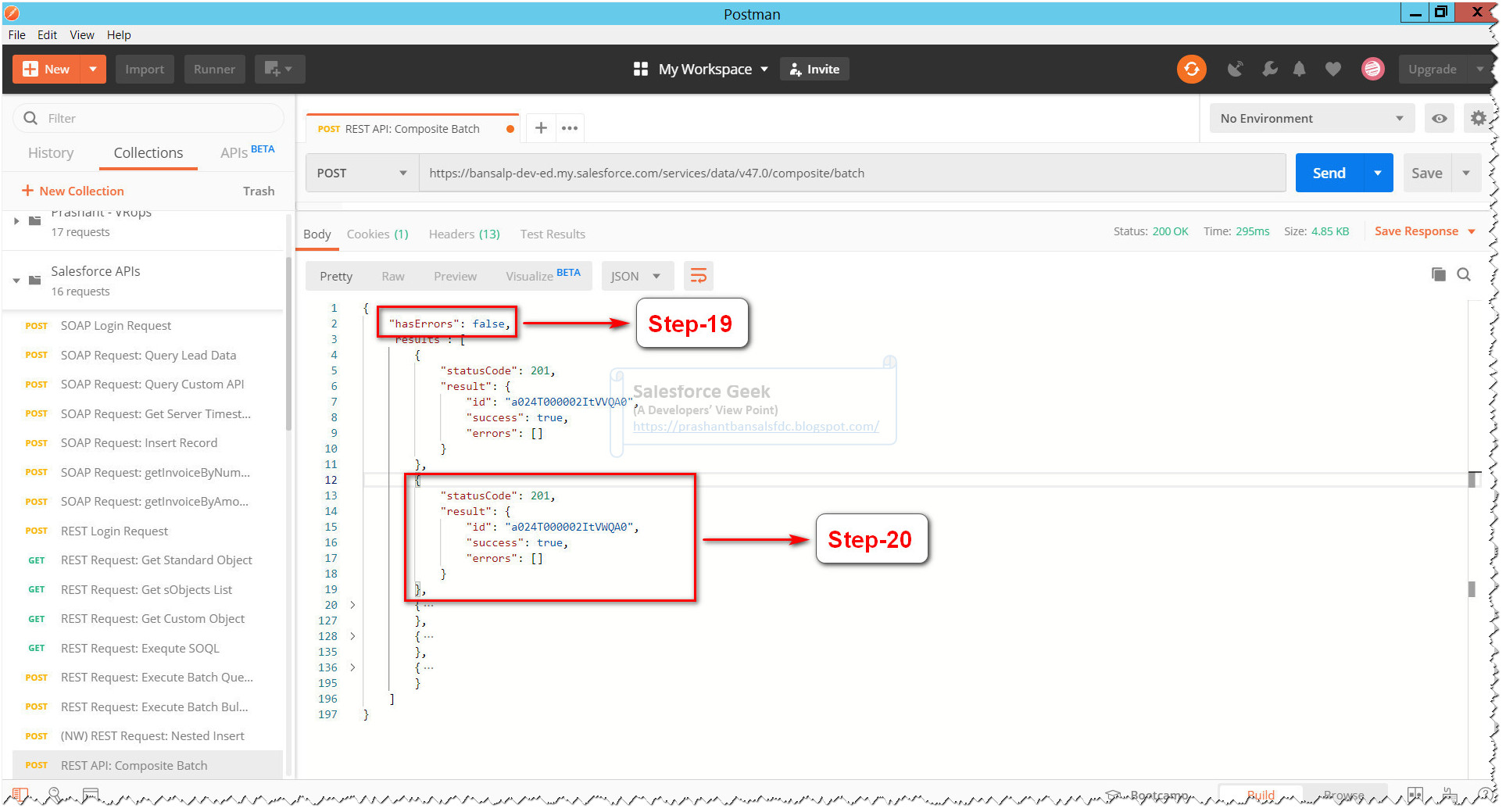The height and width of the screenshot is (812, 1506).
Task: Open settings wrench icon in header
Action: pos(1269,69)
